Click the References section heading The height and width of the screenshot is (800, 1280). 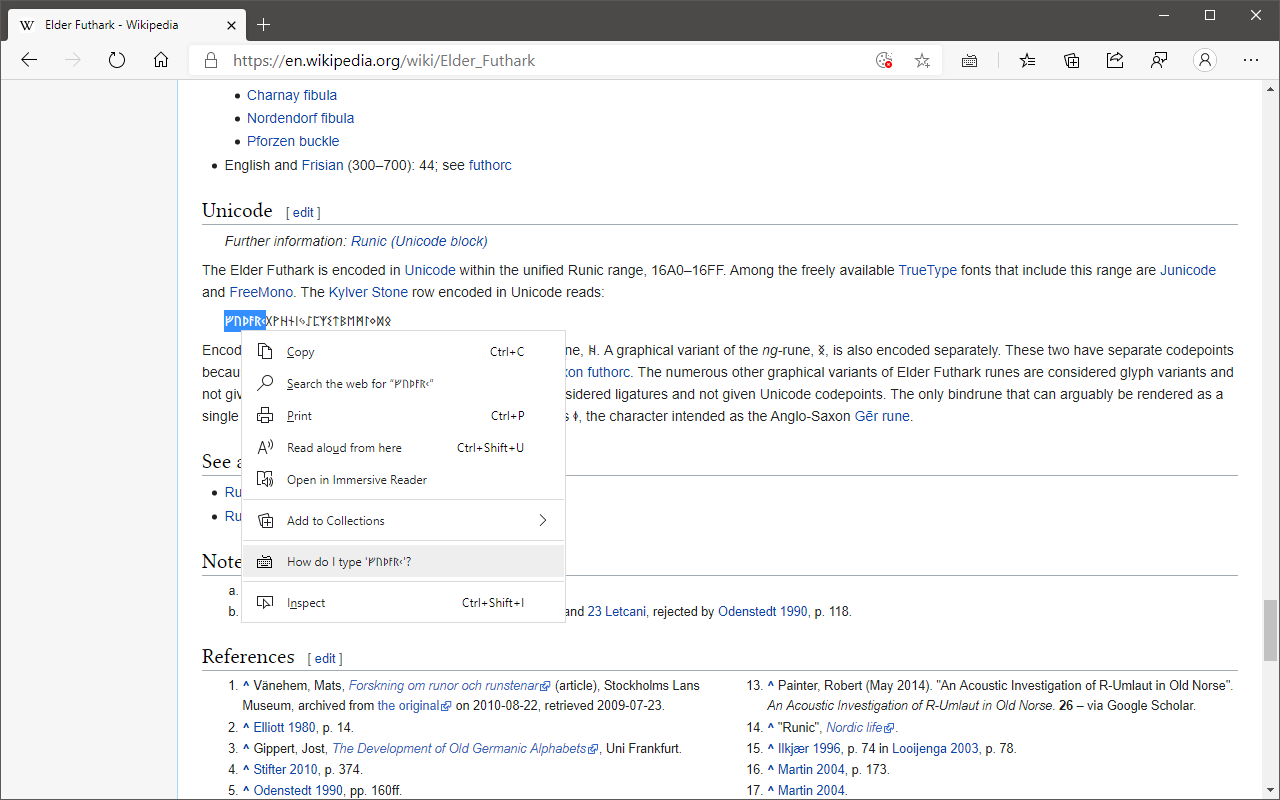click(x=248, y=657)
